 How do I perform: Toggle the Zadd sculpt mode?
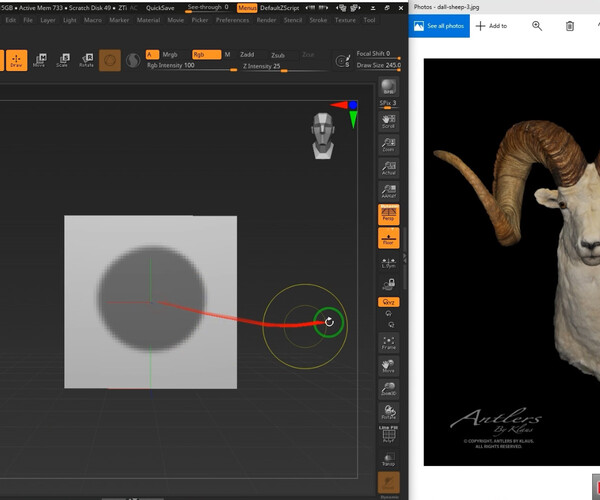(x=247, y=55)
